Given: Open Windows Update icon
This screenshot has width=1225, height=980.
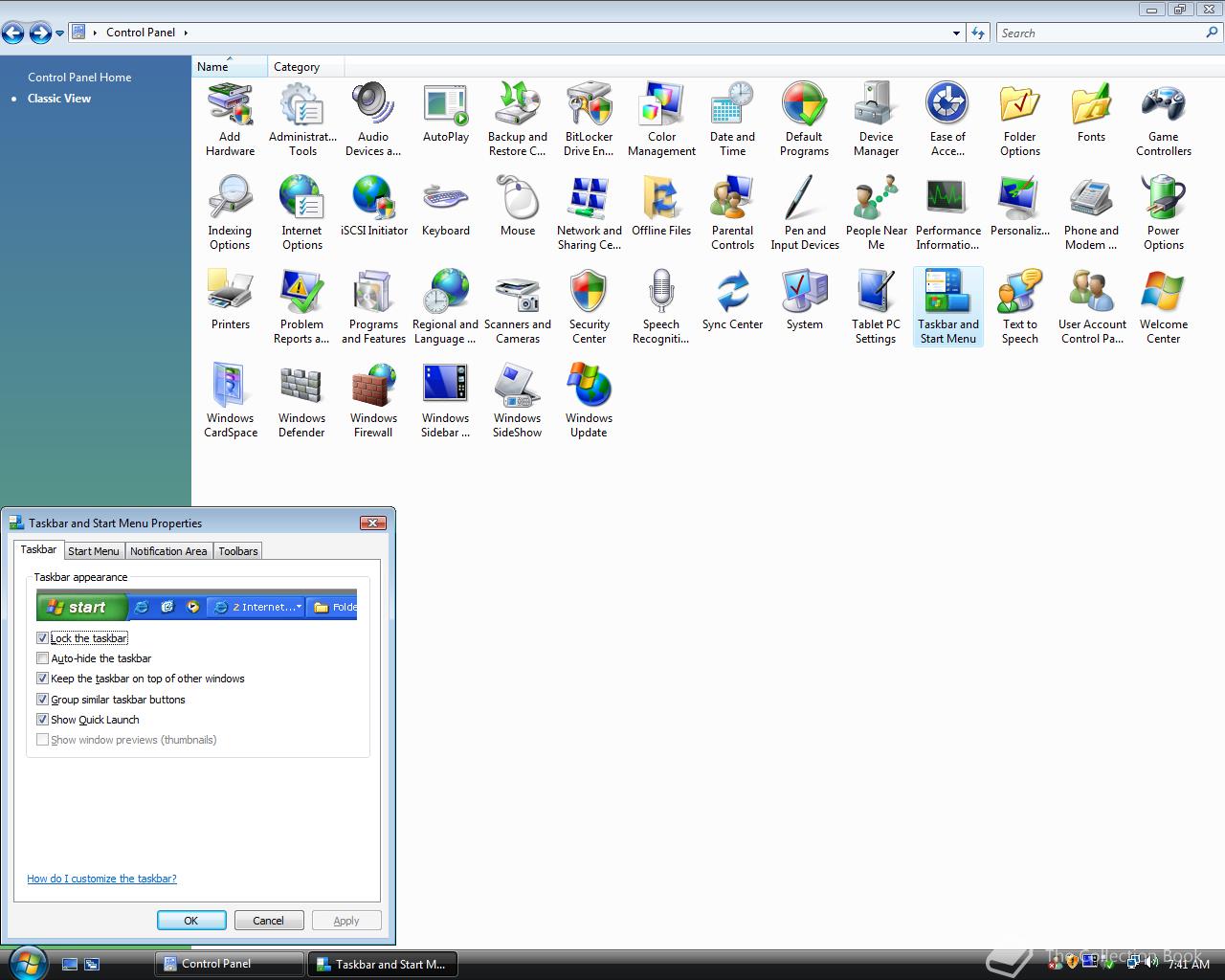Looking at the screenshot, I should pyautogui.click(x=589, y=401).
